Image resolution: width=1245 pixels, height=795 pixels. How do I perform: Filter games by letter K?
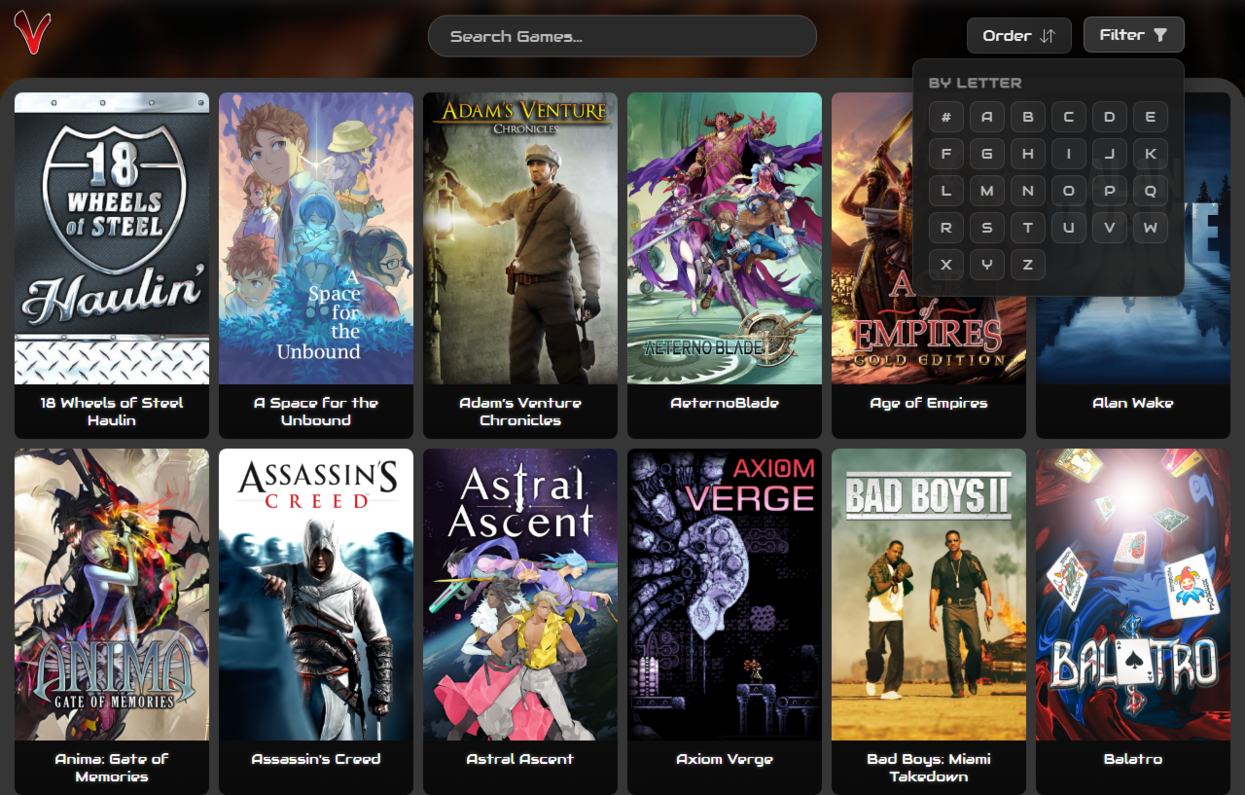tap(1151, 154)
